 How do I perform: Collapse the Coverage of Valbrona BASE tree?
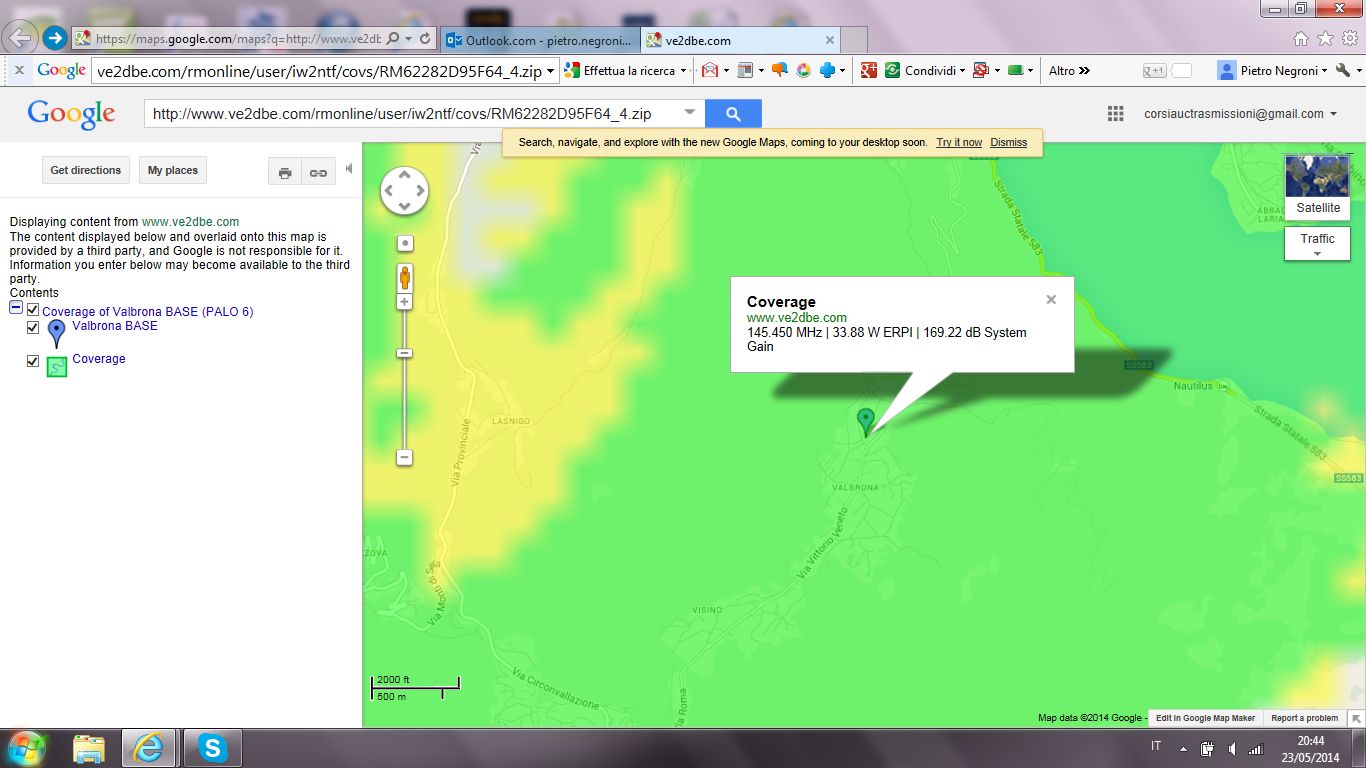[16, 308]
